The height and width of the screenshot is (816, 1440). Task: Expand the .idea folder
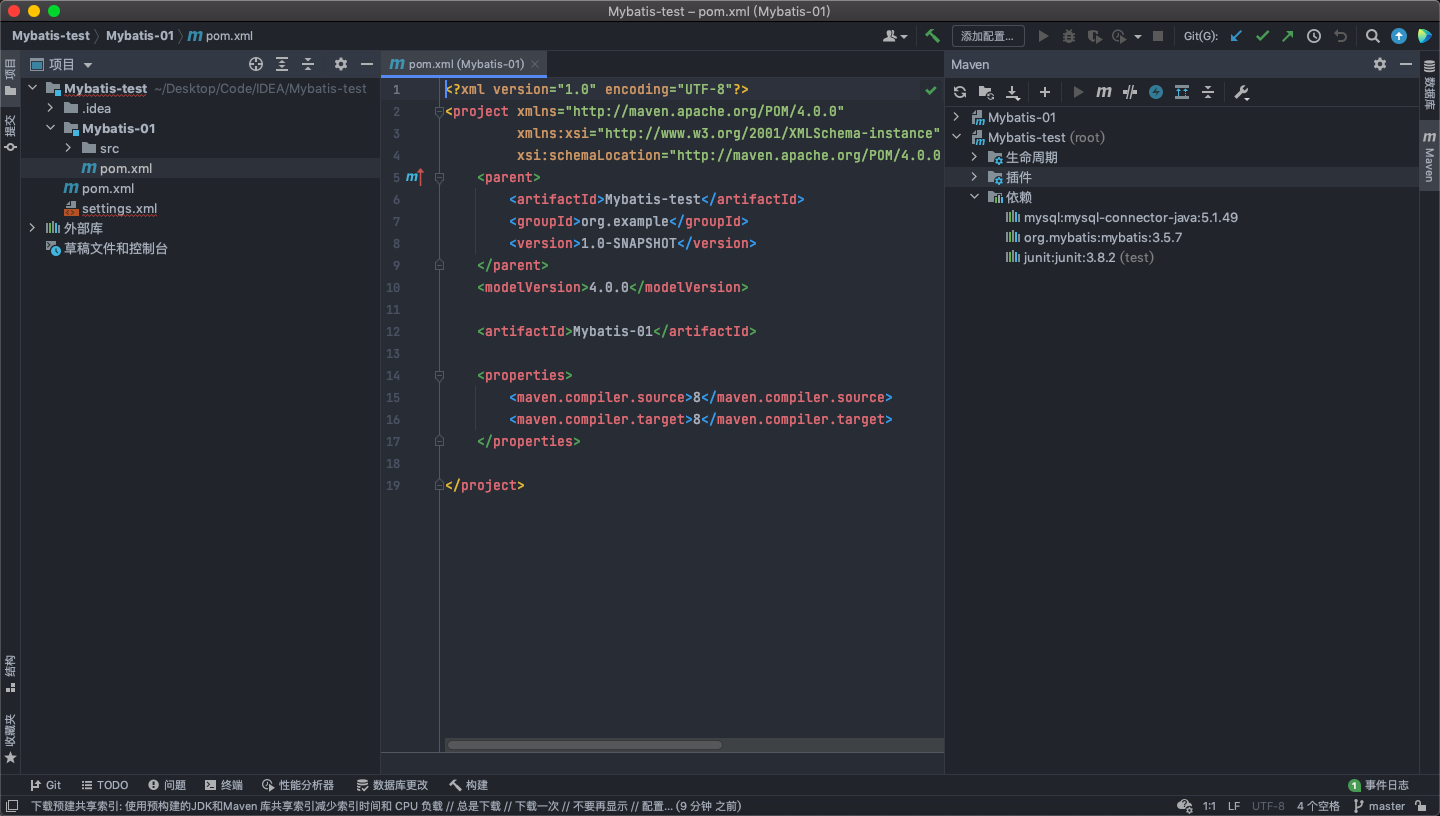[x=50, y=108]
